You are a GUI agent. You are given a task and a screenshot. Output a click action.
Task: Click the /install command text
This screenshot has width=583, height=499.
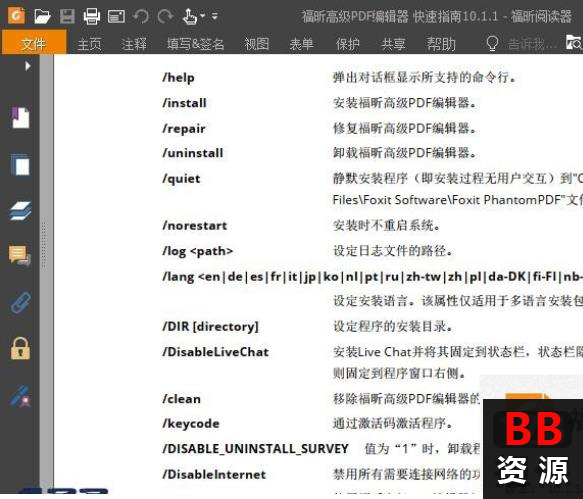pos(184,103)
